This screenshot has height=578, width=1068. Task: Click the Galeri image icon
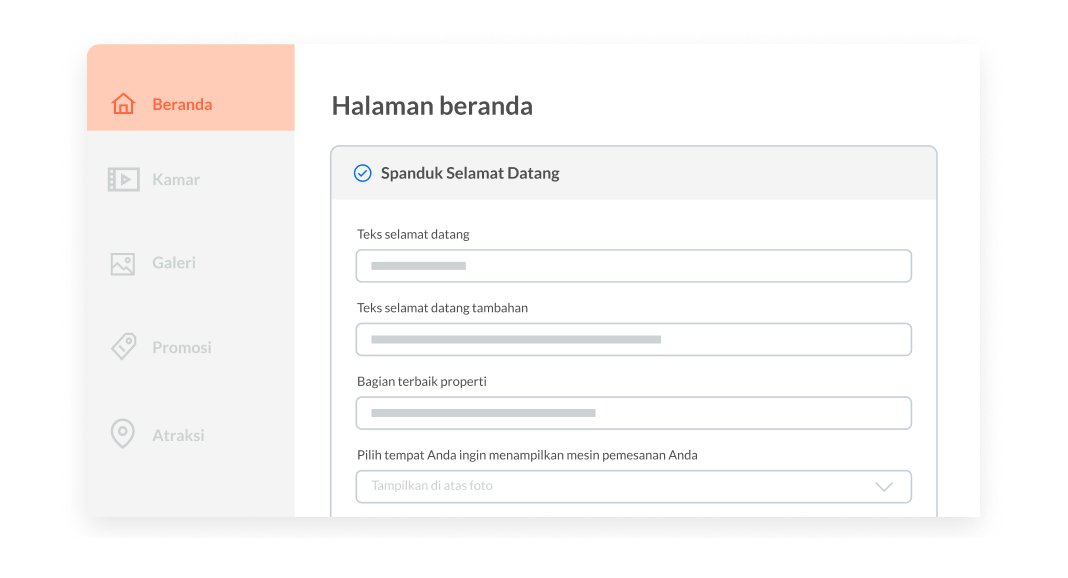click(x=123, y=264)
